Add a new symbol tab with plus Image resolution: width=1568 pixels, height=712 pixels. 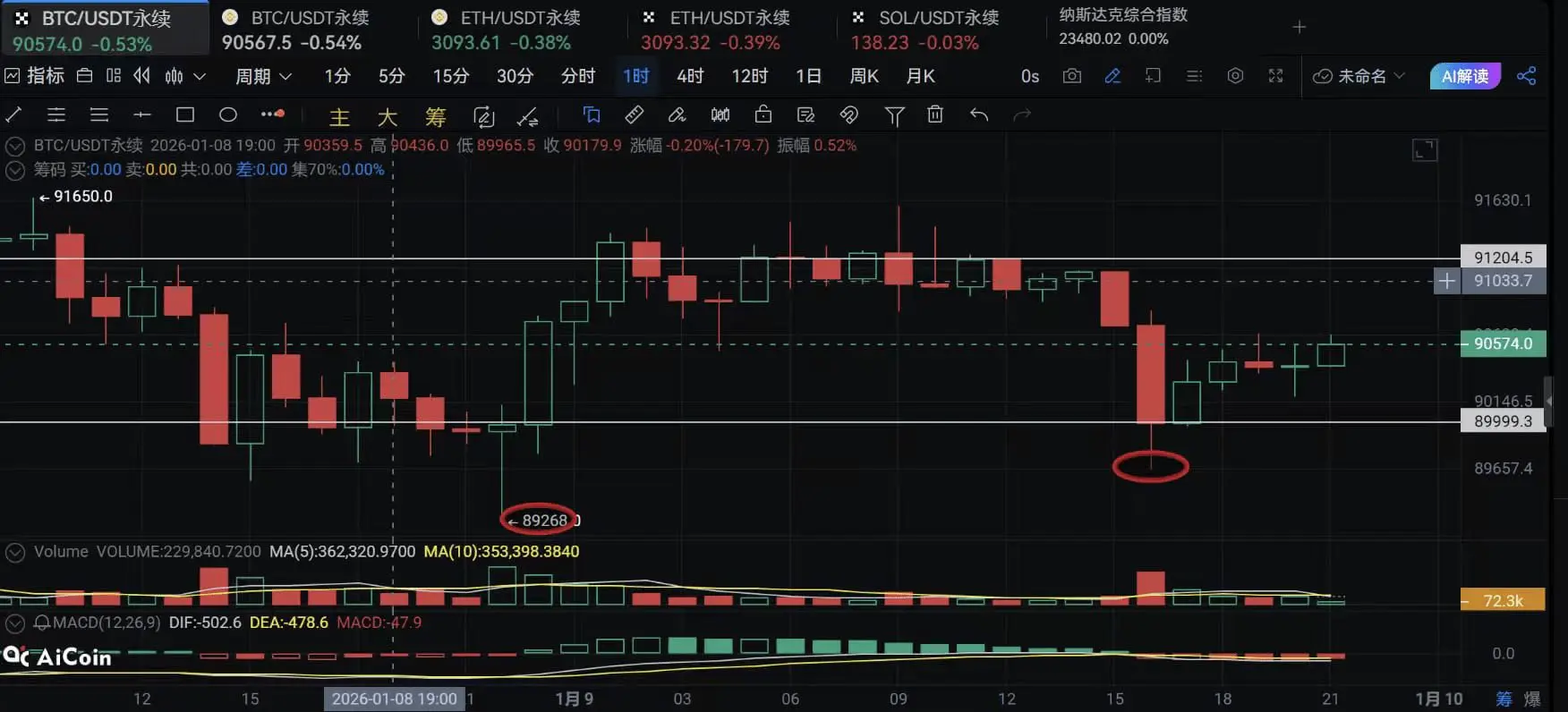tap(1300, 28)
